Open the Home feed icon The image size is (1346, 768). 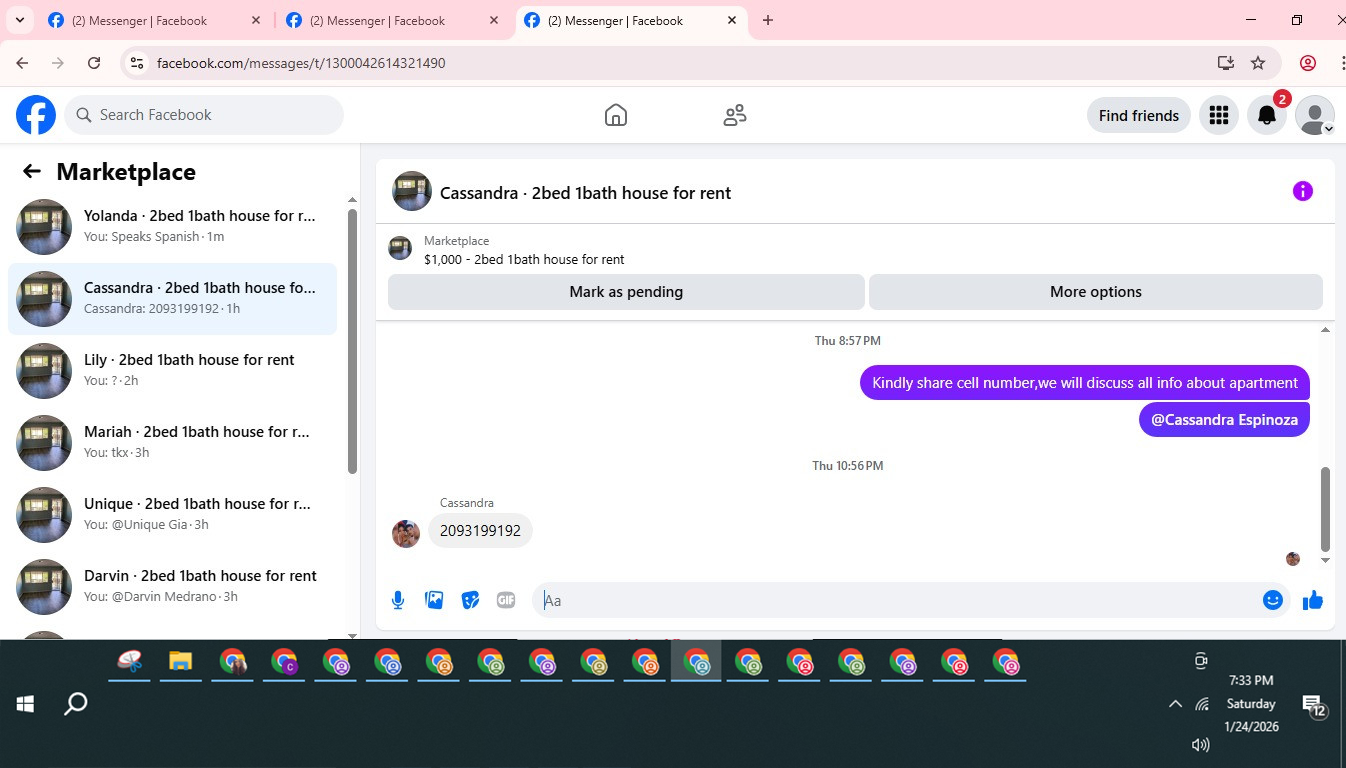(x=616, y=115)
